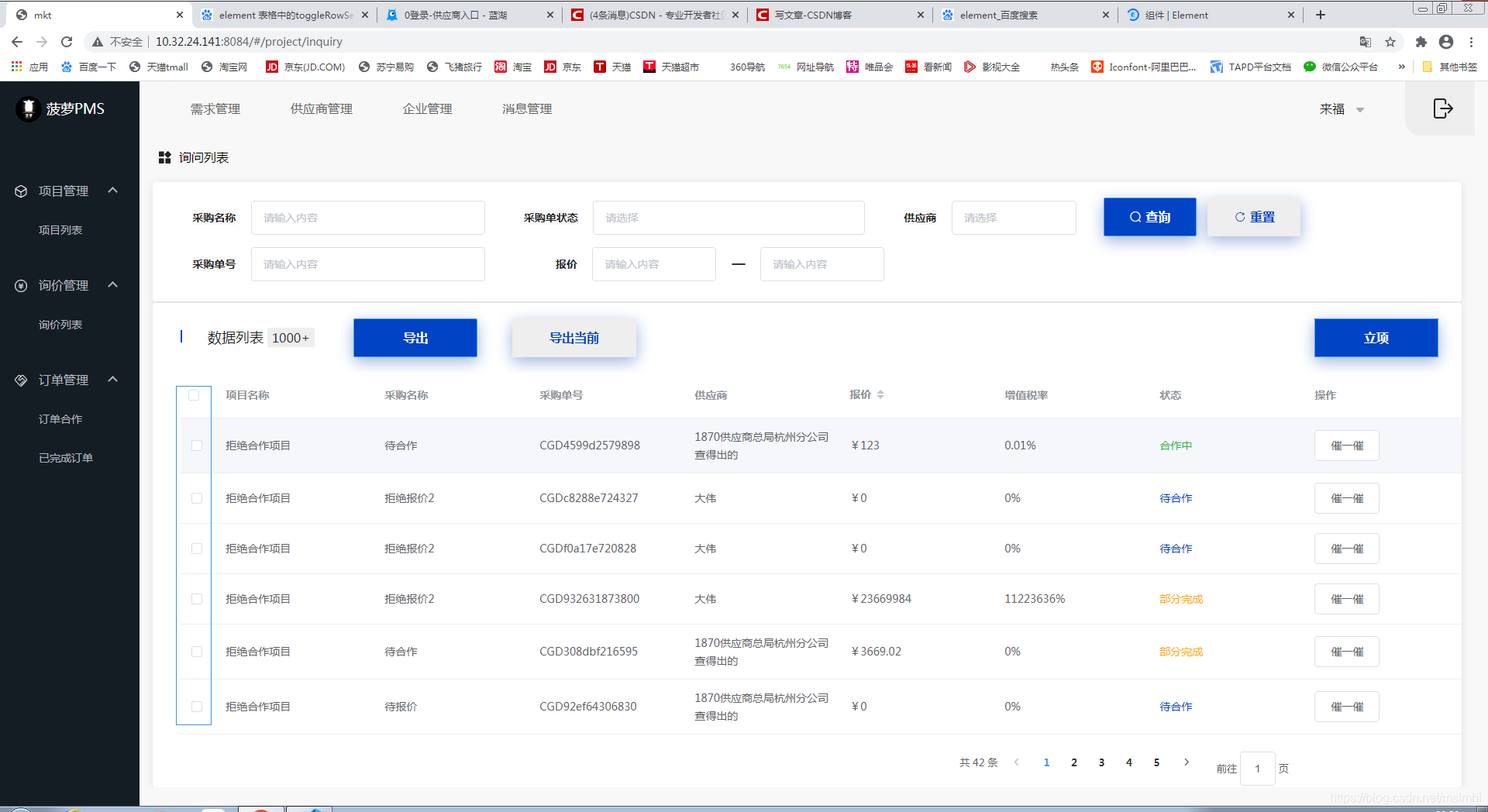
Task: Click the 采购名称 input field
Action: coord(368,218)
